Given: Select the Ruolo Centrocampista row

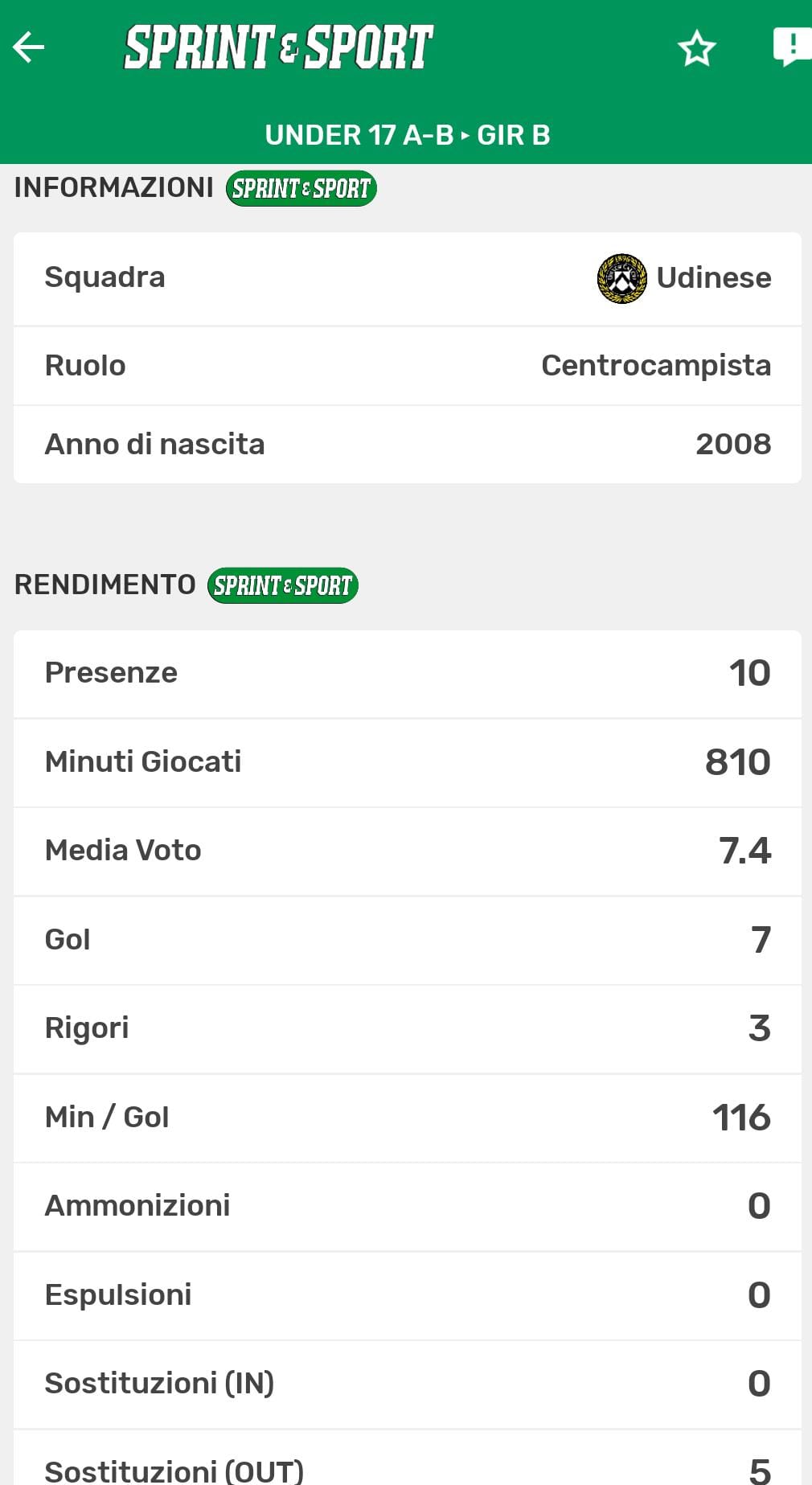Looking at the screenshot, I should tap(407, 366).
